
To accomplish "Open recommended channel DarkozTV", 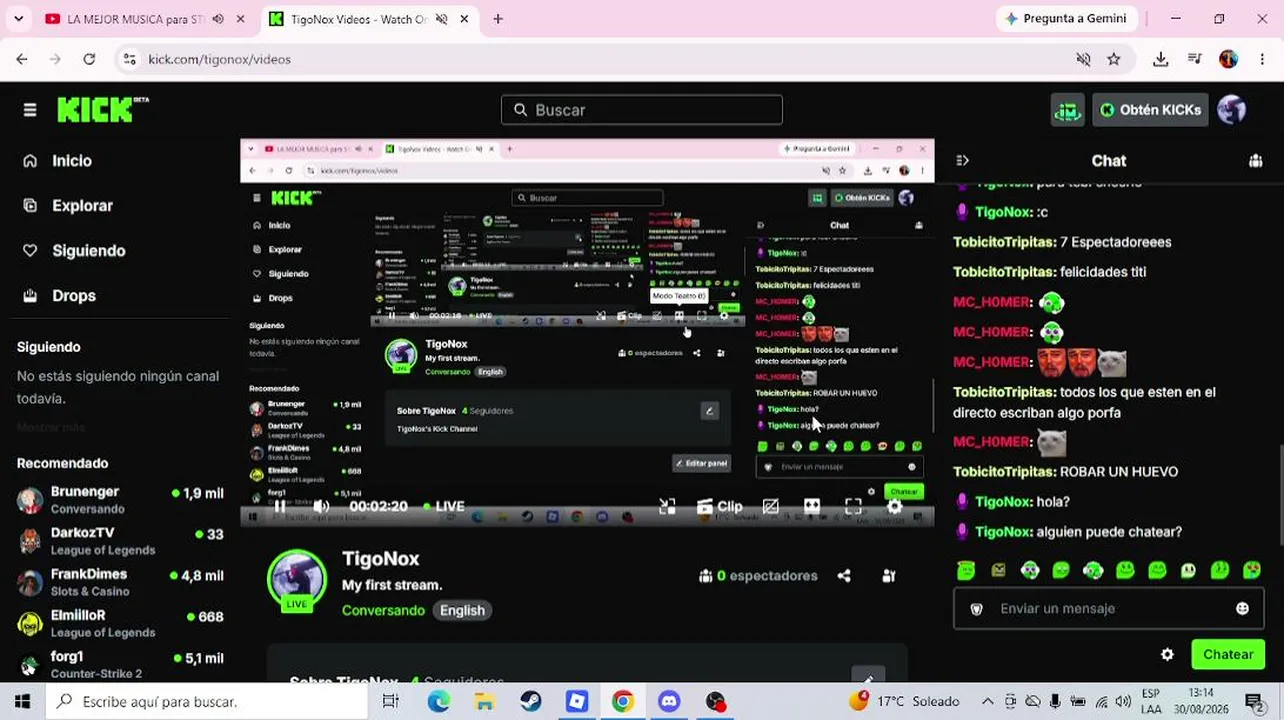I will coord(120,541).
